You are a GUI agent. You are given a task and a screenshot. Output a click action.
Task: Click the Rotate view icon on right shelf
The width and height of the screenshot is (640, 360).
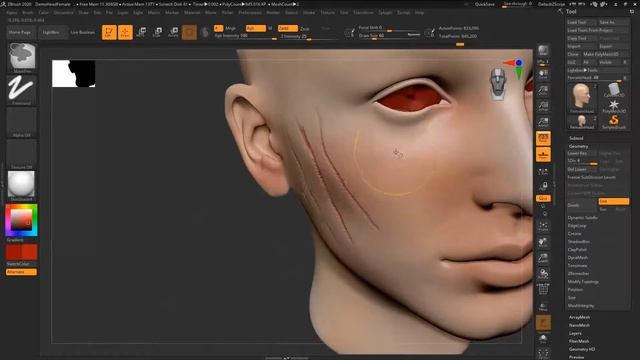click(x=543, y=274)
